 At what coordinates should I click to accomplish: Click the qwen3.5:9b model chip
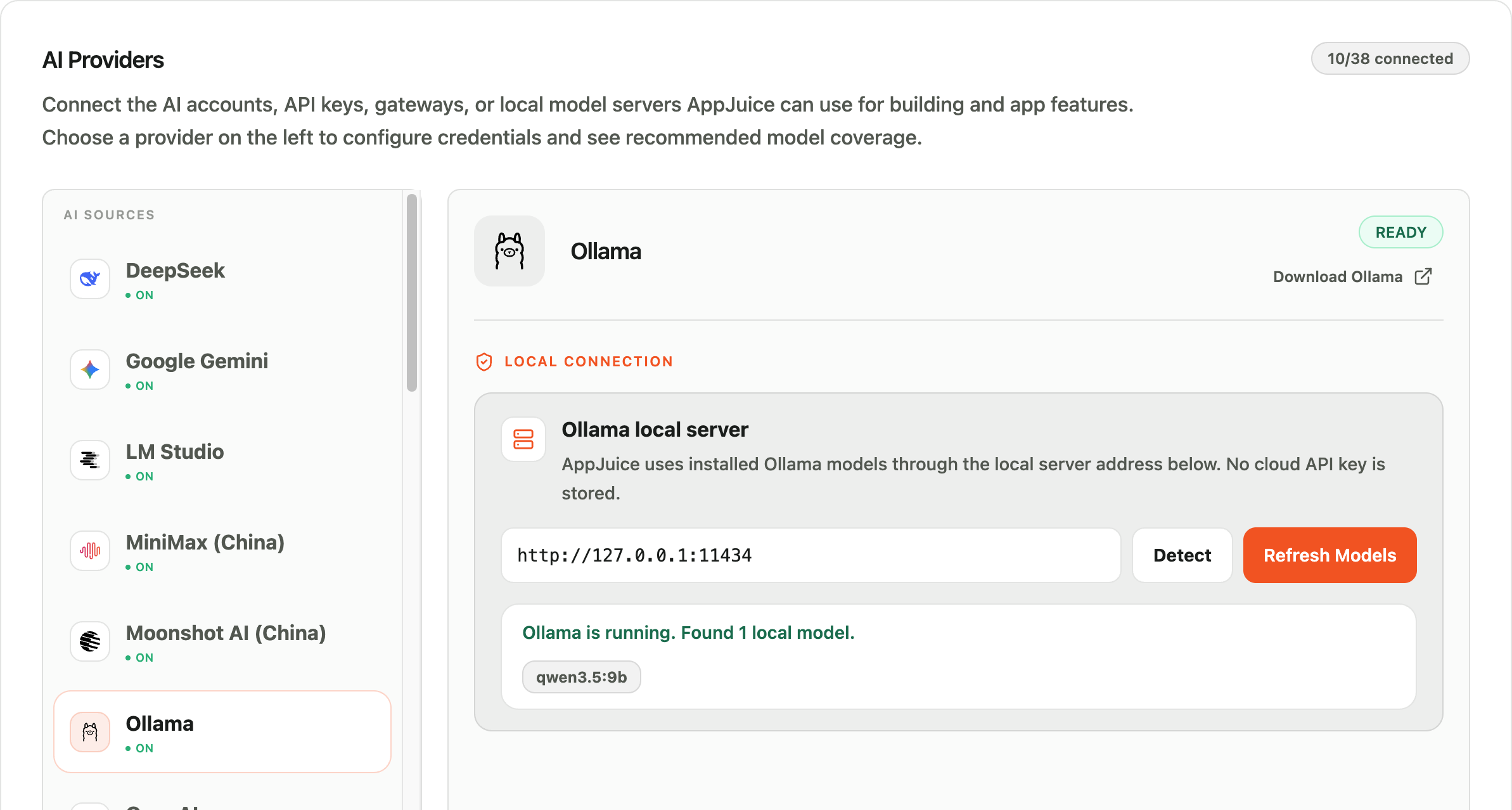tap(582, 678)
